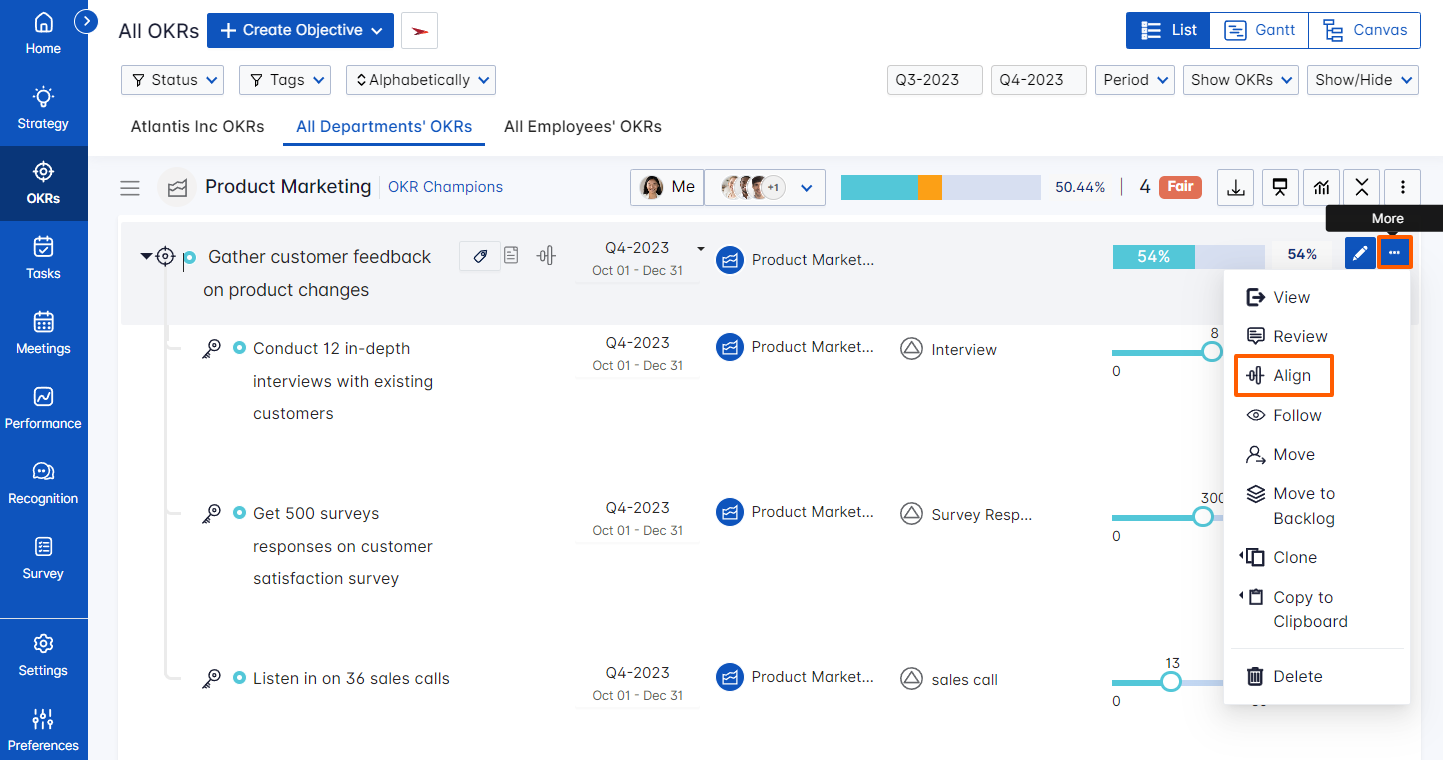Open the Recognition section in sidebar

(x=43, y=484)
